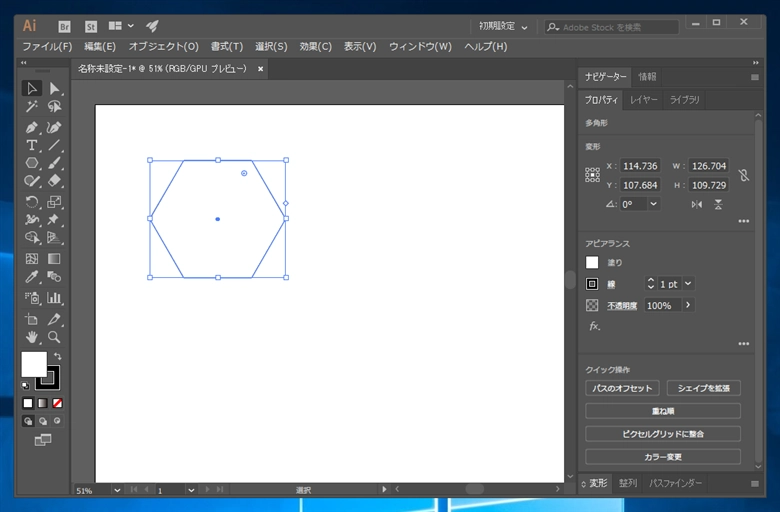Select the Perspective Grid tool
The height and width of the screenshot is (512, 780).
point(54,238)
